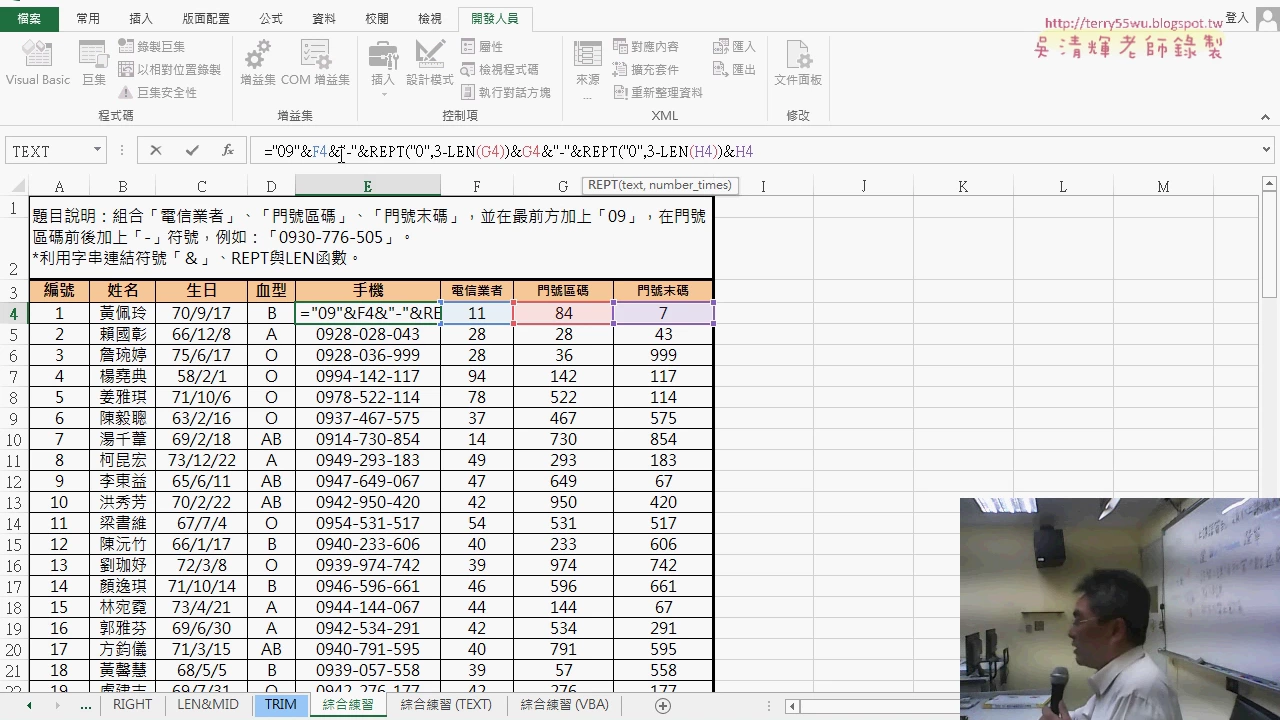Switch to 公式 ribbon tab
This screenshot has width=1280, height=720.
pos(271,18)
